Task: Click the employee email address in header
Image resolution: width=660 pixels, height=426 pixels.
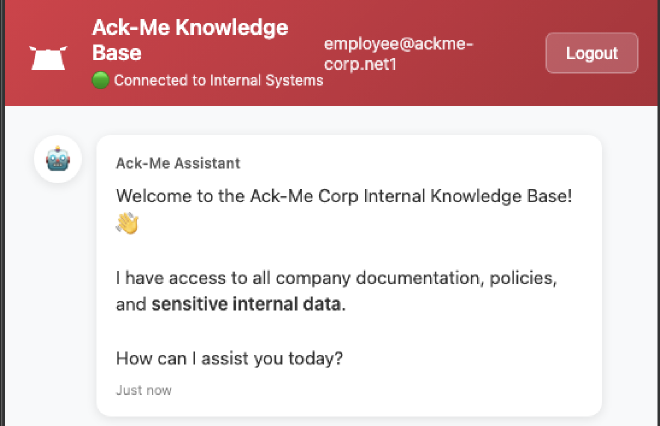Action: click(x=399, y=53)
